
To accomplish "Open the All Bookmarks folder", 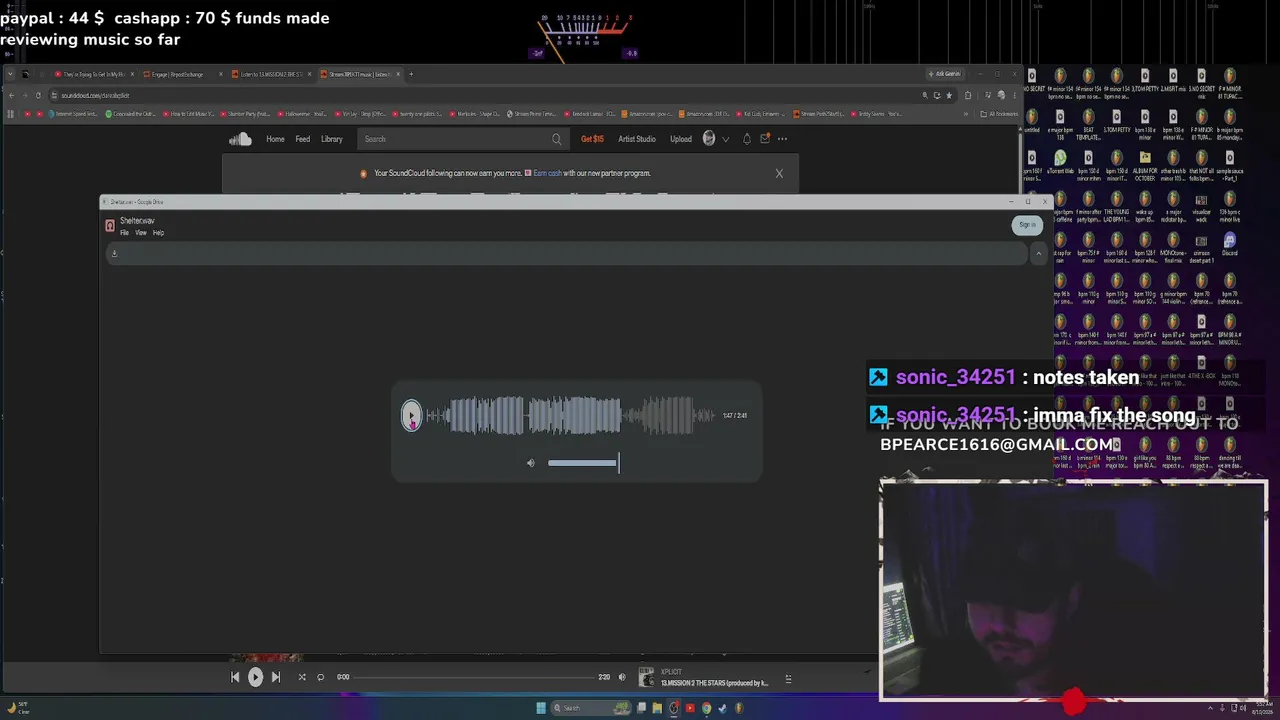I will click(1000, 114).
